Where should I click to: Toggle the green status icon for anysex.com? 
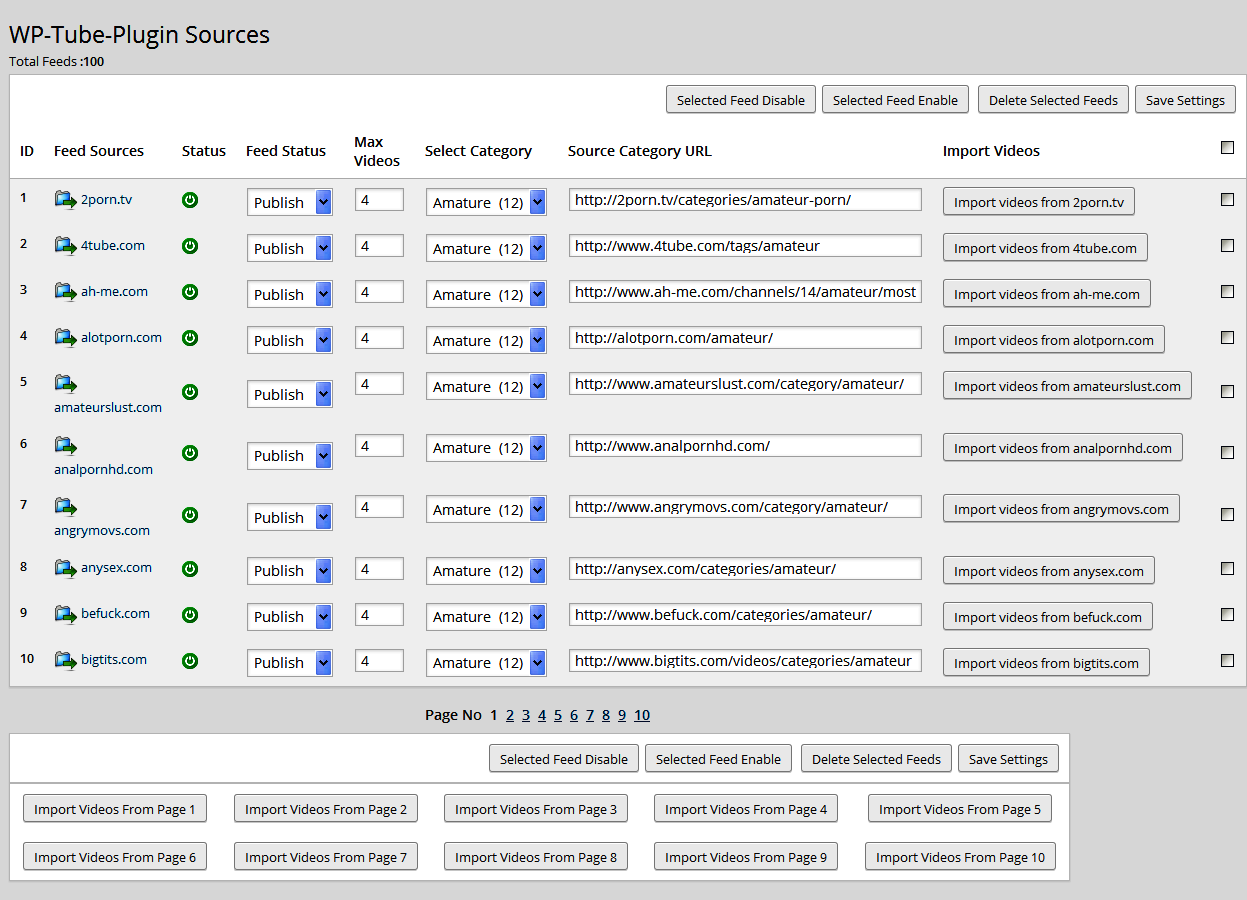click(190, 569)
